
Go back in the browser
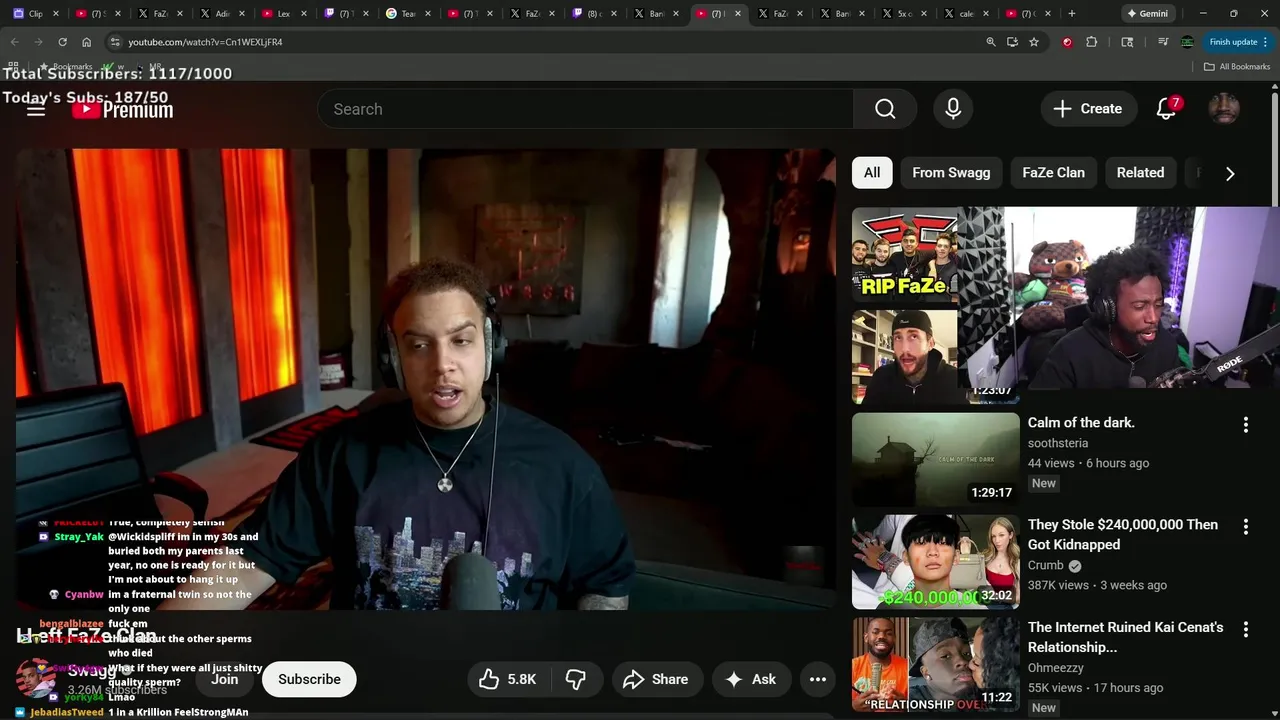coord(14,42)
